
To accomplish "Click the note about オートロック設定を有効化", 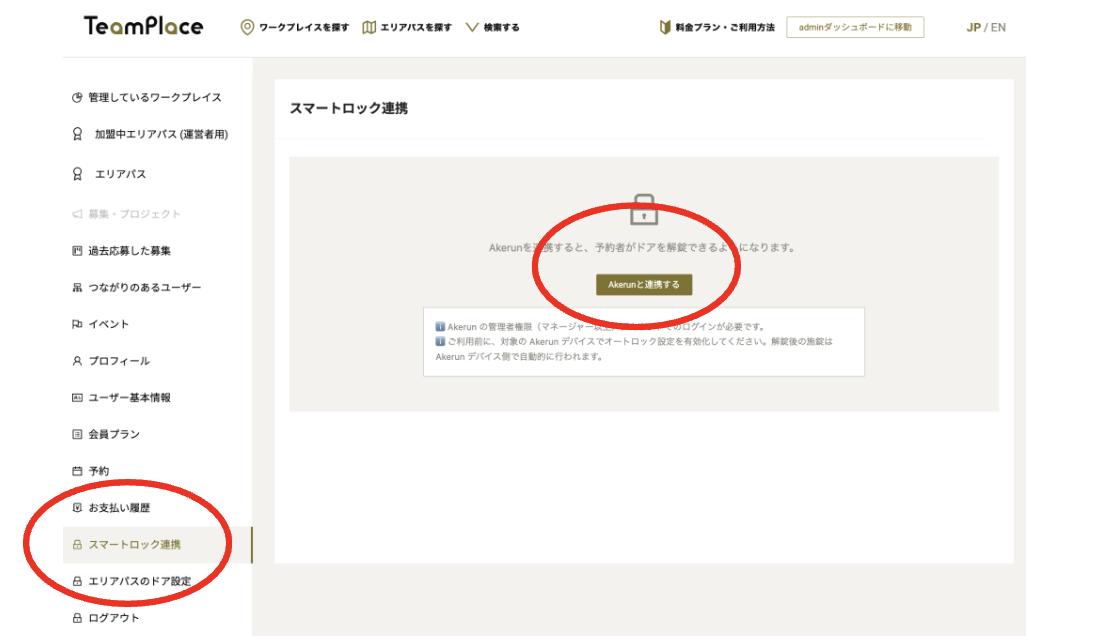I will coord(634,349).
